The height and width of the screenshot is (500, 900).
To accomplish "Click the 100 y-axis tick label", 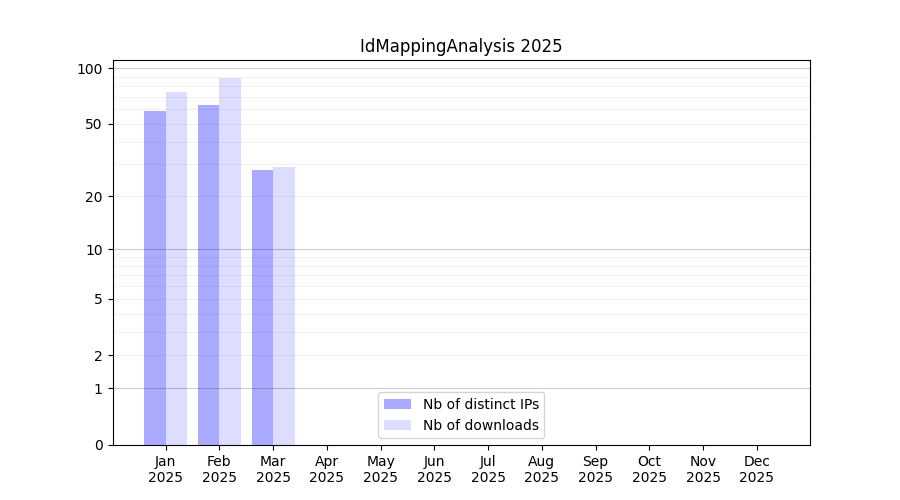I will [91, 69].
